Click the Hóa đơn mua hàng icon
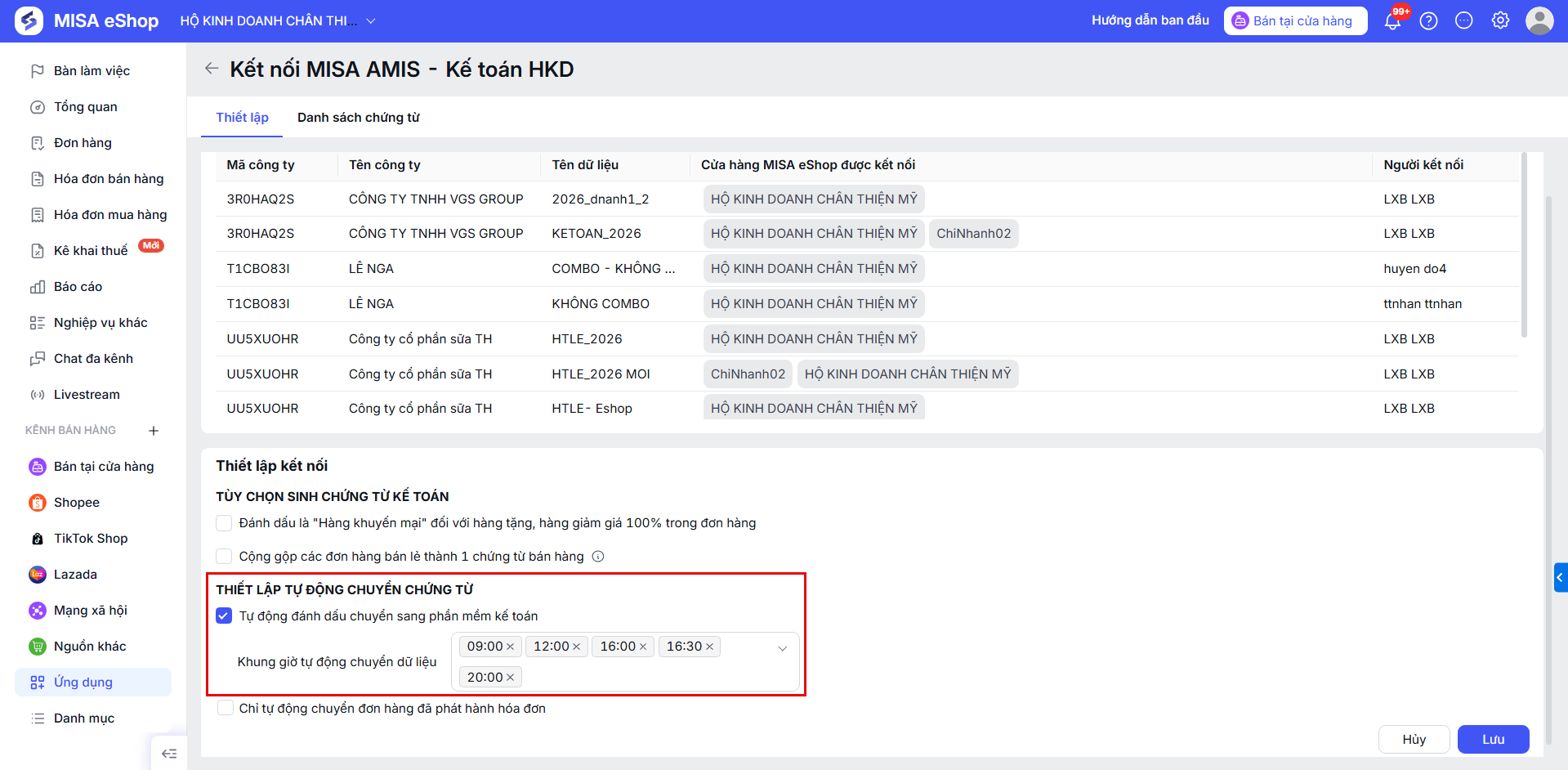The width and height of the screenshot is (1568, 770). point(38,215)
